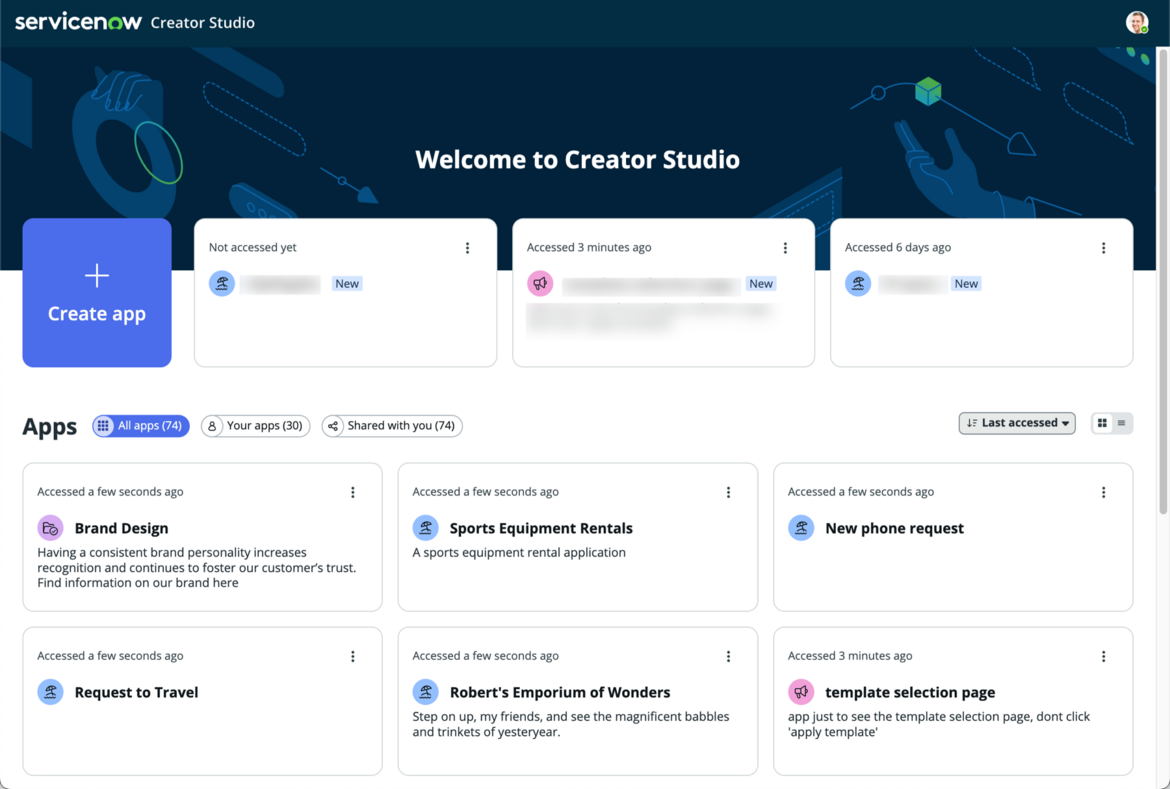Select the All apps (74) filter
This screenshot has height=789, width=1170.
coord(141,425)
